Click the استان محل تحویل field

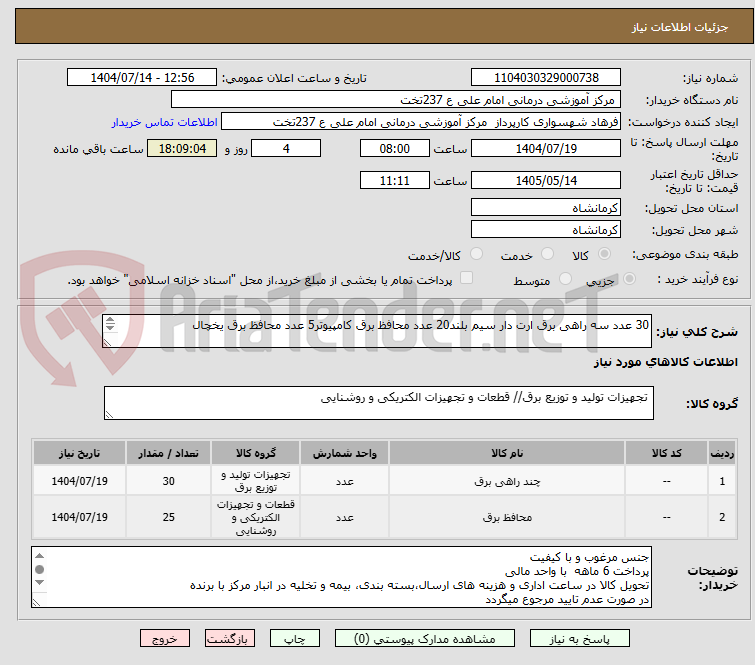[x=546, y=208]
